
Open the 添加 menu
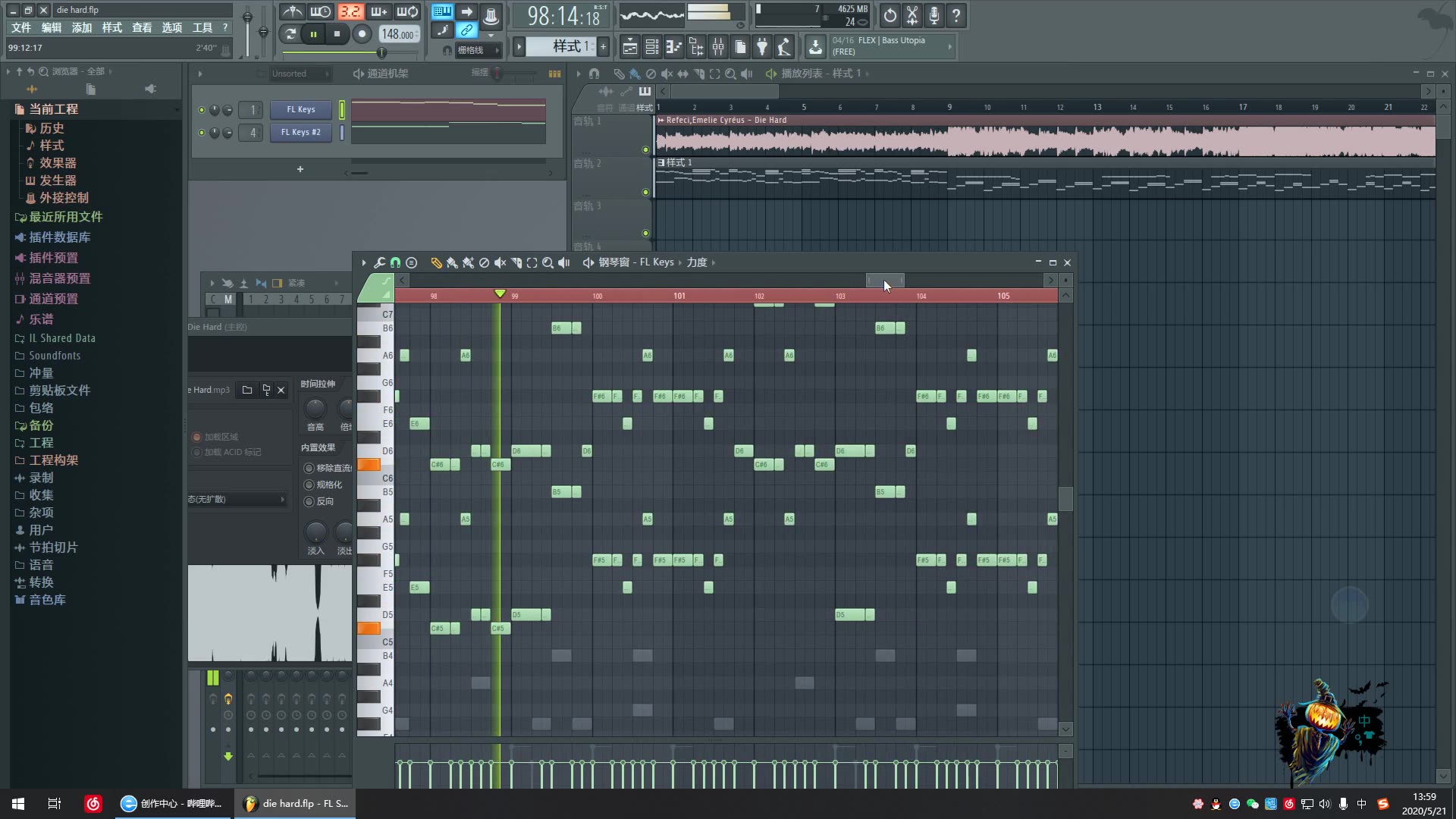[82, 27]
